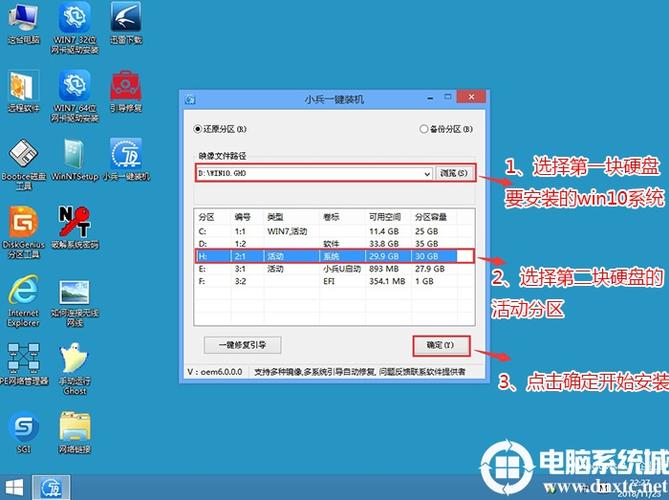Close the 小兵一键装机 window
This screenshot has width=669, height=500.
[x=471, y=97]
